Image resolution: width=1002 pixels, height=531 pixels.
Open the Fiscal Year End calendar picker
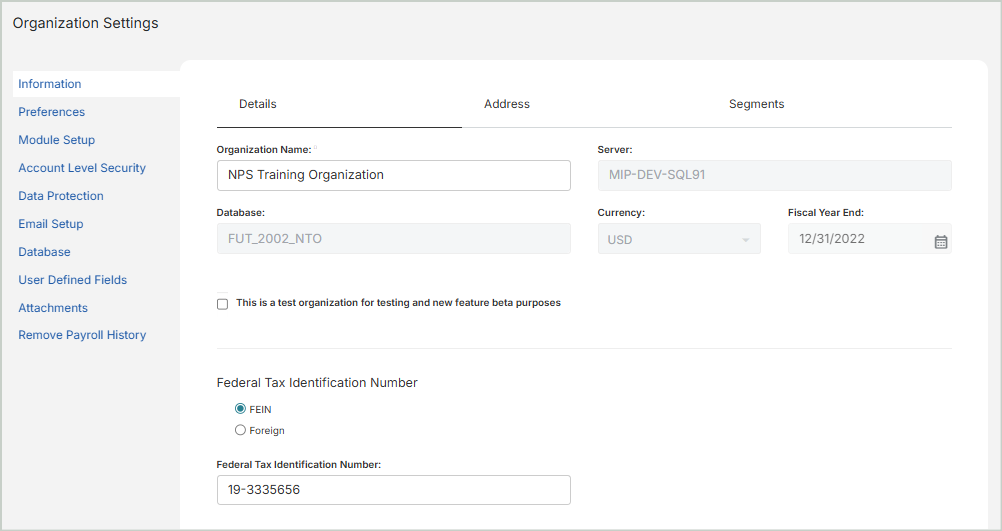click(x=940, y=241)
